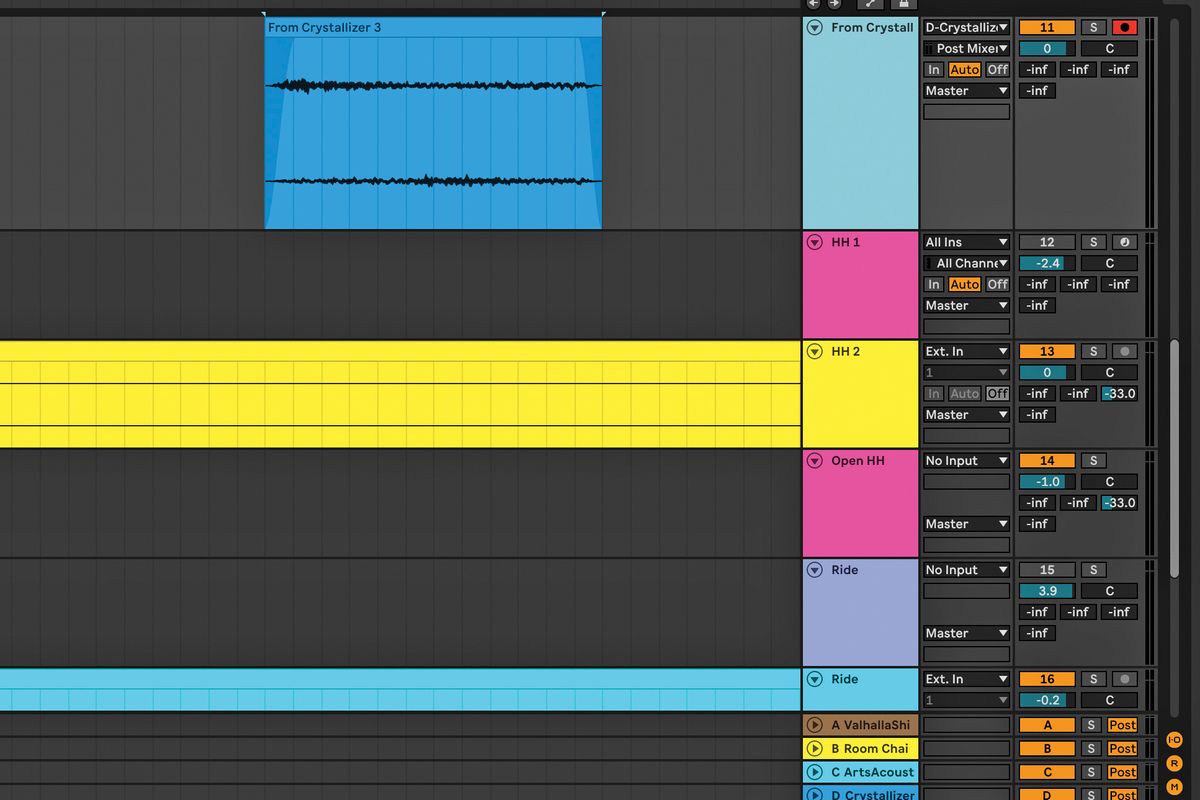The width and height of the screenshot is (1200, 800).
Task: Toggle the M mixer section circle icon
Action: click(x=1174, y=786)
